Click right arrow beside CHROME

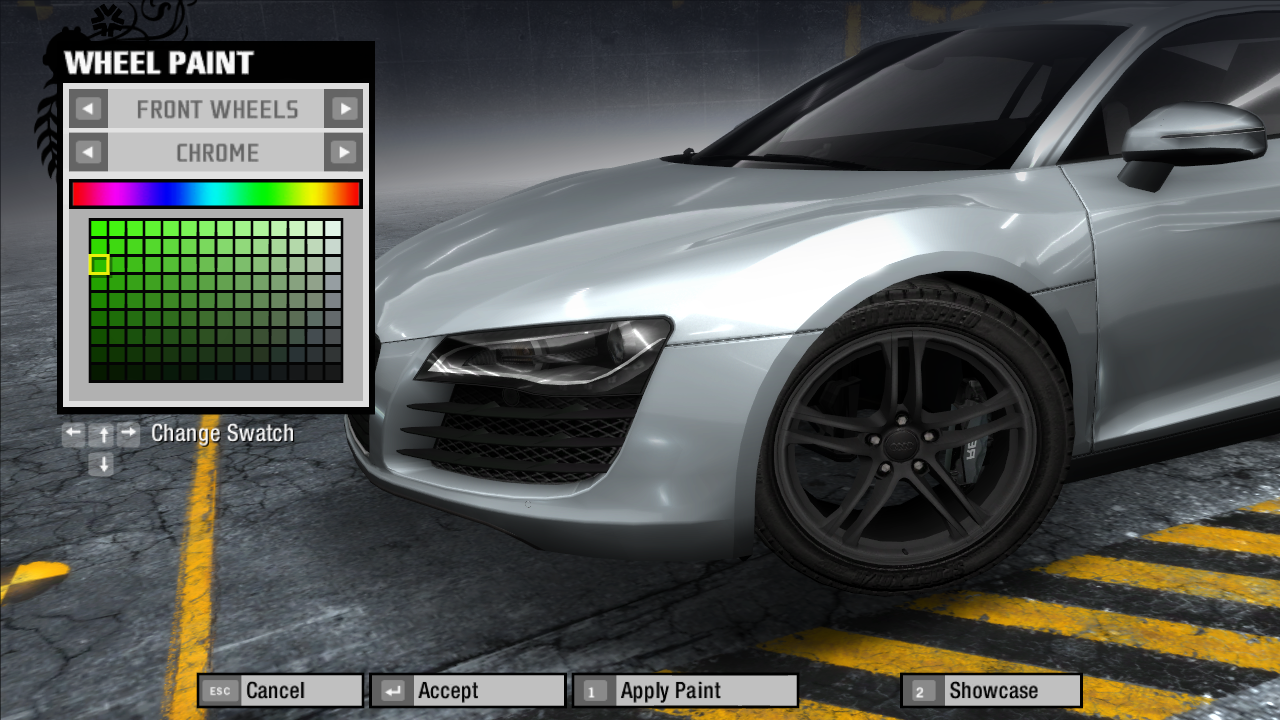[x=344, y=153]
